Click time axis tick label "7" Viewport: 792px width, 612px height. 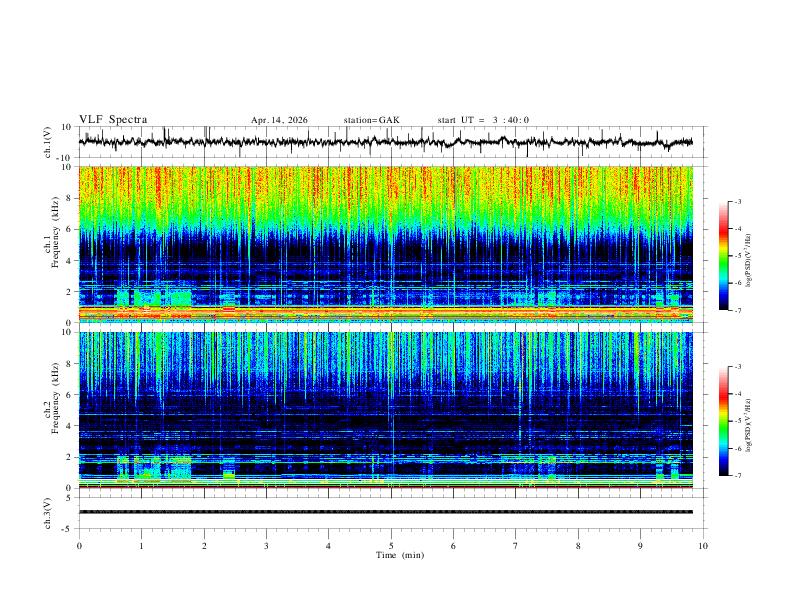click(516, 546)
